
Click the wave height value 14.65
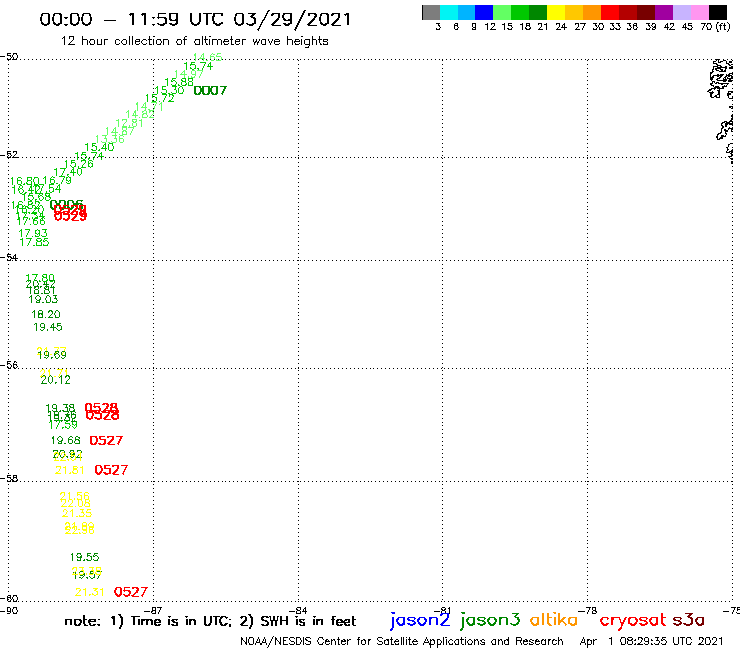point(208,57)
